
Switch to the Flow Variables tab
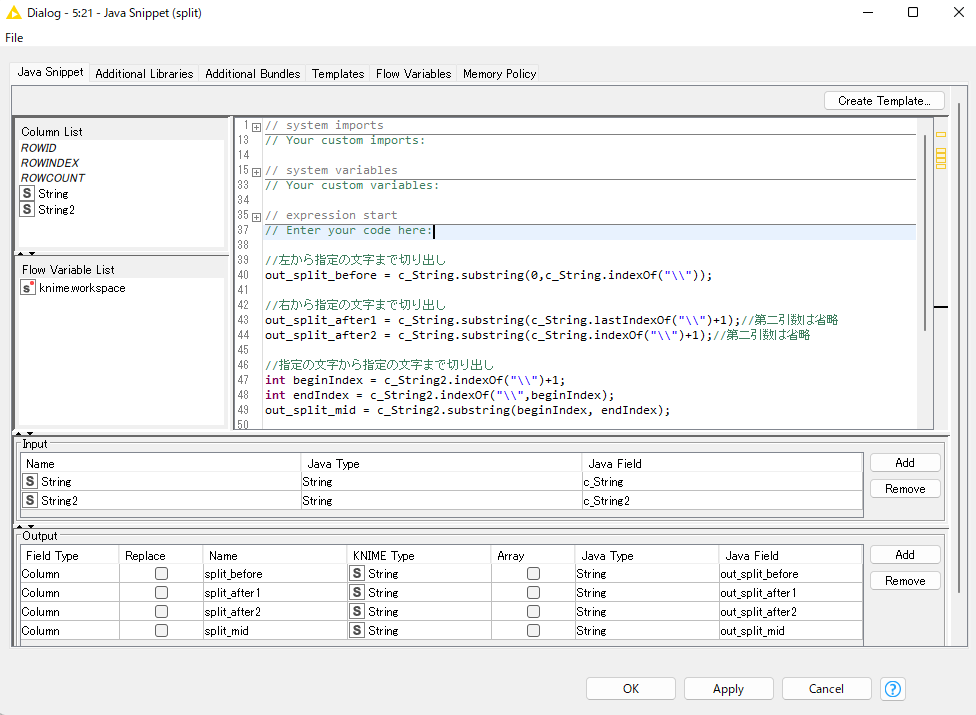click(413, 74)
